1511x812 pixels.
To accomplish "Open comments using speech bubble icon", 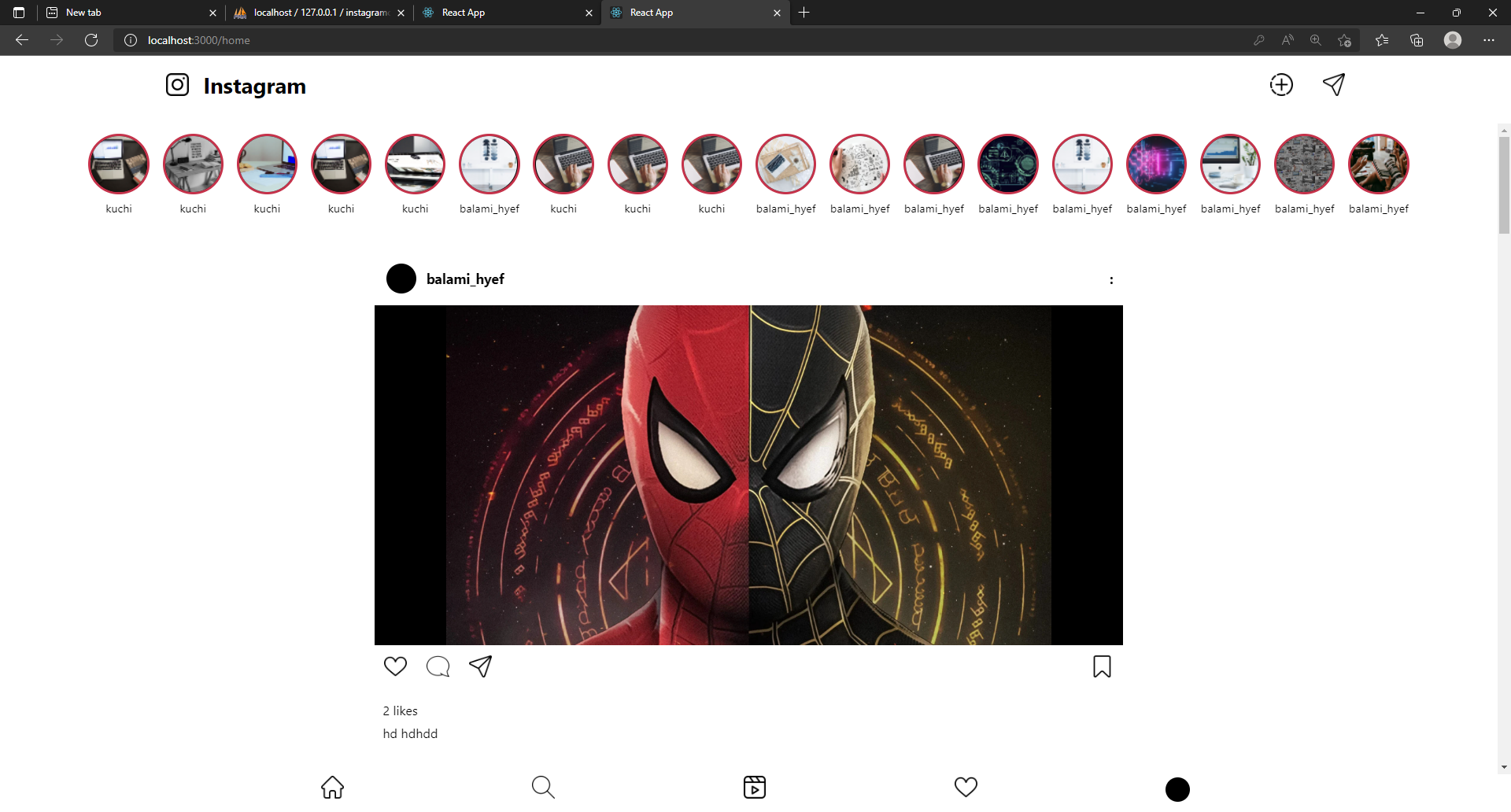I will point(438,666).
